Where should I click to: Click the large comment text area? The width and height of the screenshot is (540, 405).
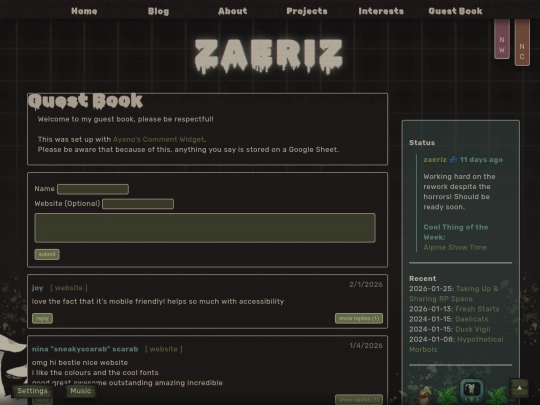pos(205,228)
